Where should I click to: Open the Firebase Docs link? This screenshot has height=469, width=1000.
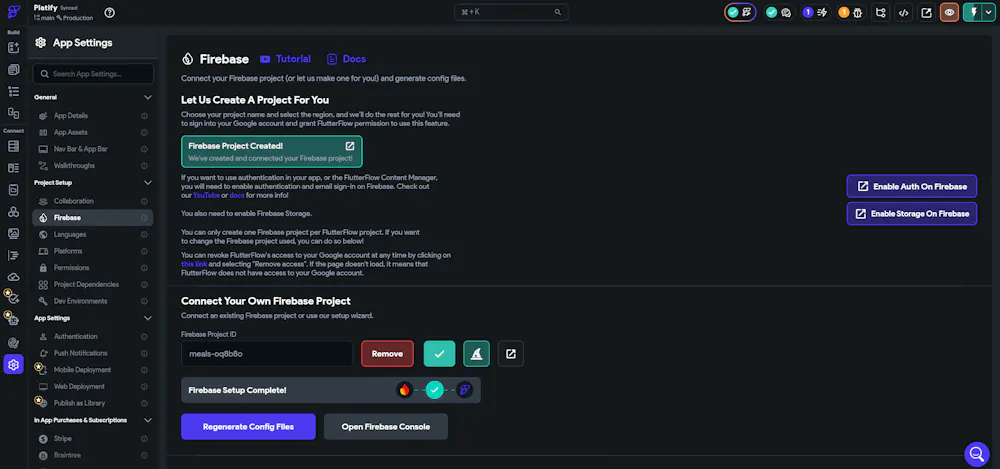[346, 59]
